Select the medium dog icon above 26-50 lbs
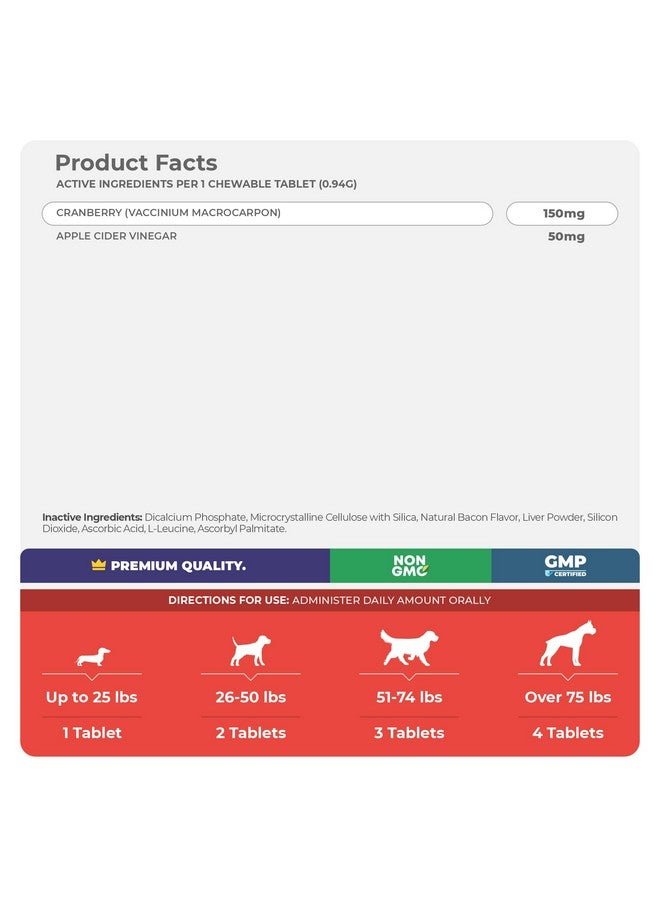 [x=250, y=650]
